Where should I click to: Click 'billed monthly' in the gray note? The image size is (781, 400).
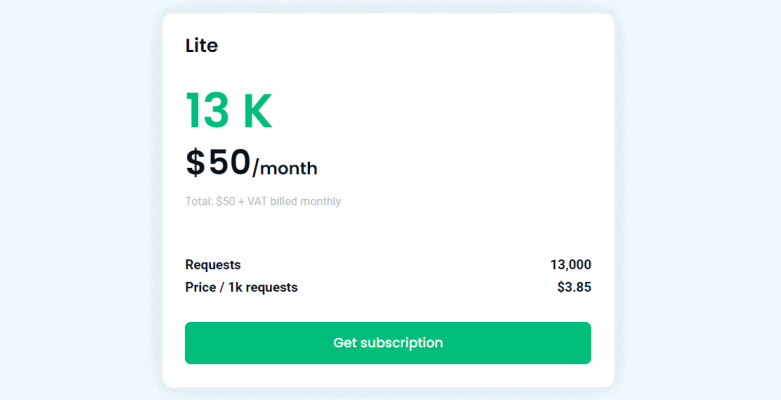(311, 201)
